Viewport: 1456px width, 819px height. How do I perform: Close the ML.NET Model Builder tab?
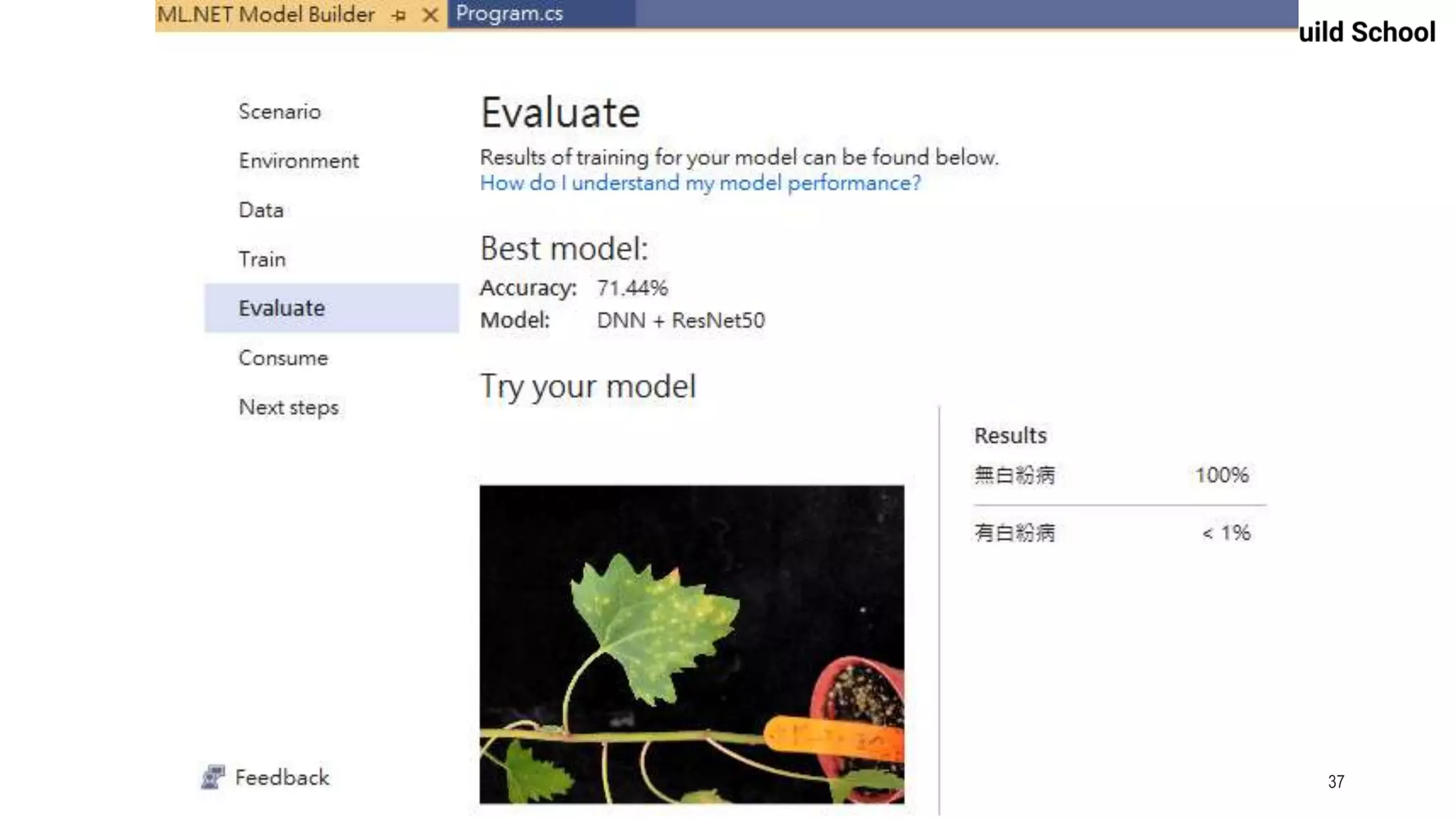point(430,15)
